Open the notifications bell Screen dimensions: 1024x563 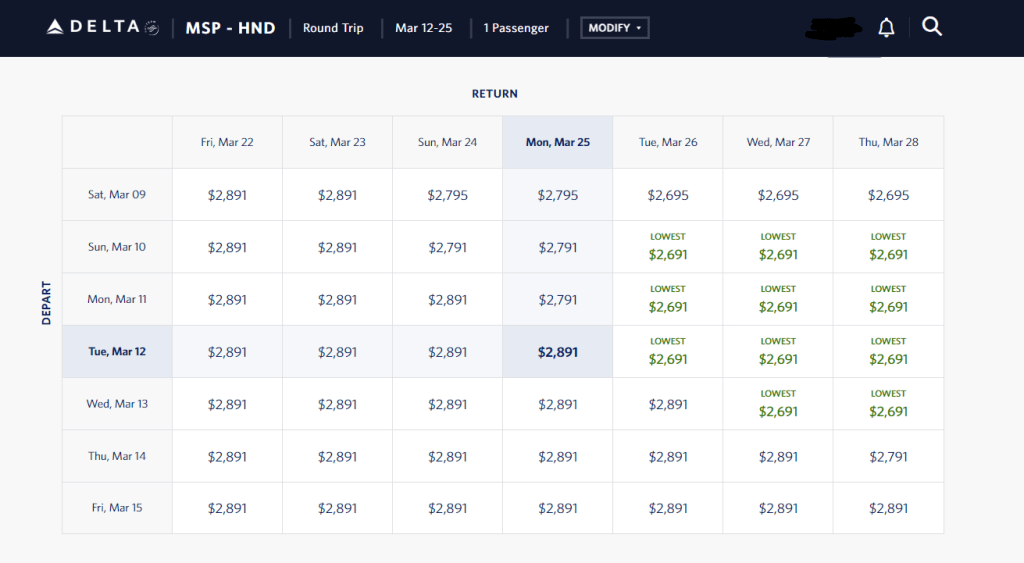coord(886,28)
